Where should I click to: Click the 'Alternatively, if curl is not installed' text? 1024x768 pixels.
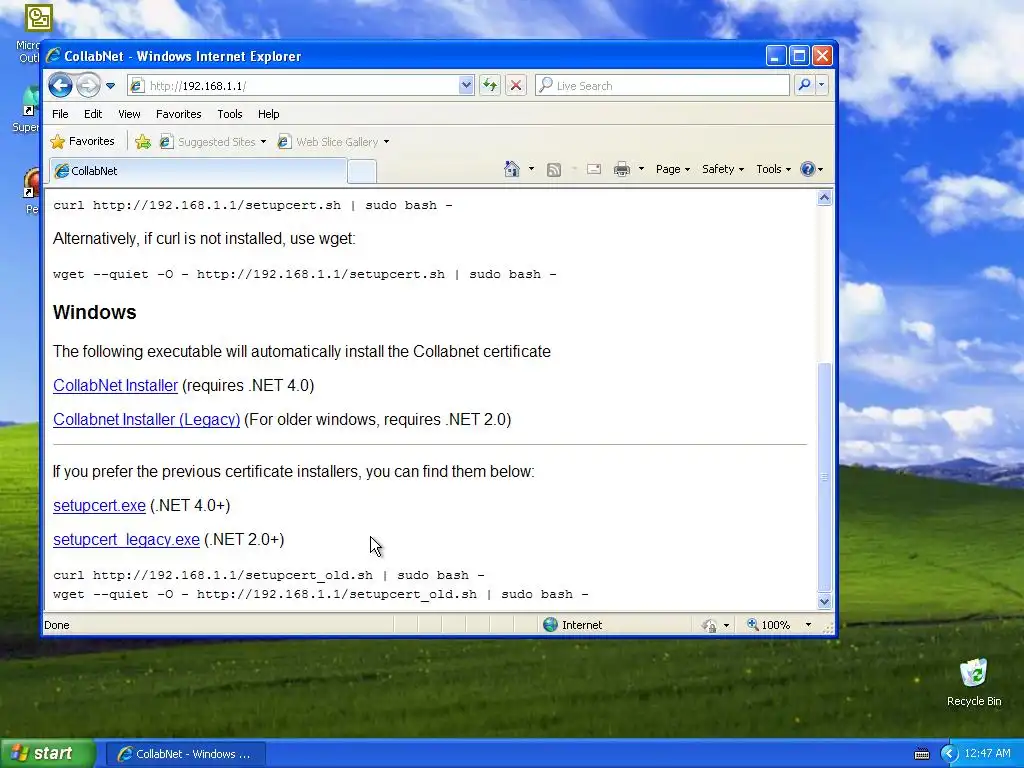[204, 238]
